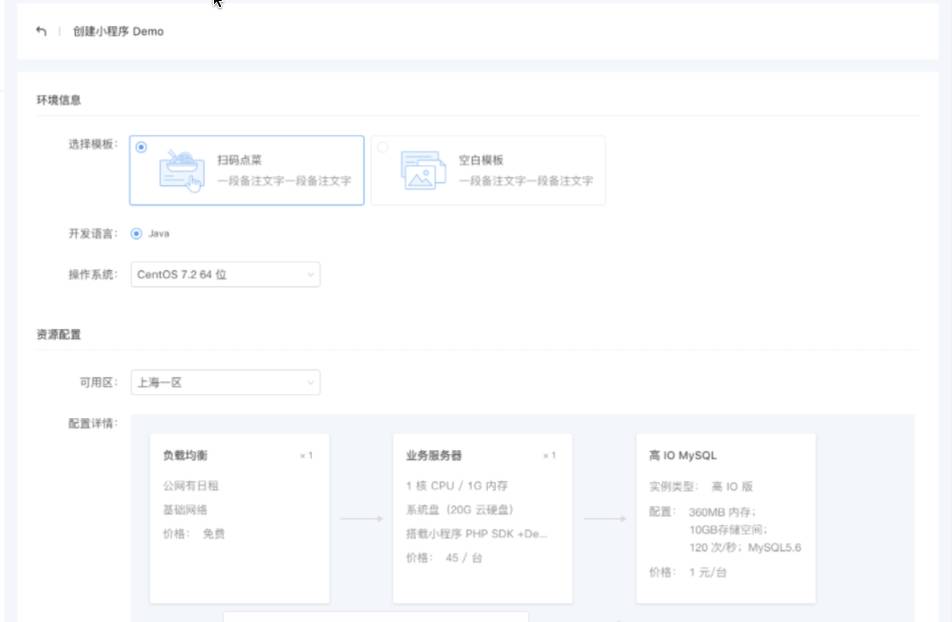Image resolution: width=952 pixels, height=622 pixels.
Task: Click the 配置详情 field label
Action: 93,423
